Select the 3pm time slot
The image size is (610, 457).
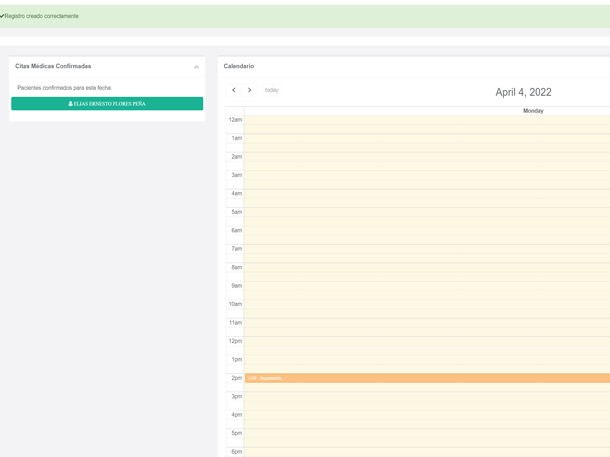click(427, 396)
